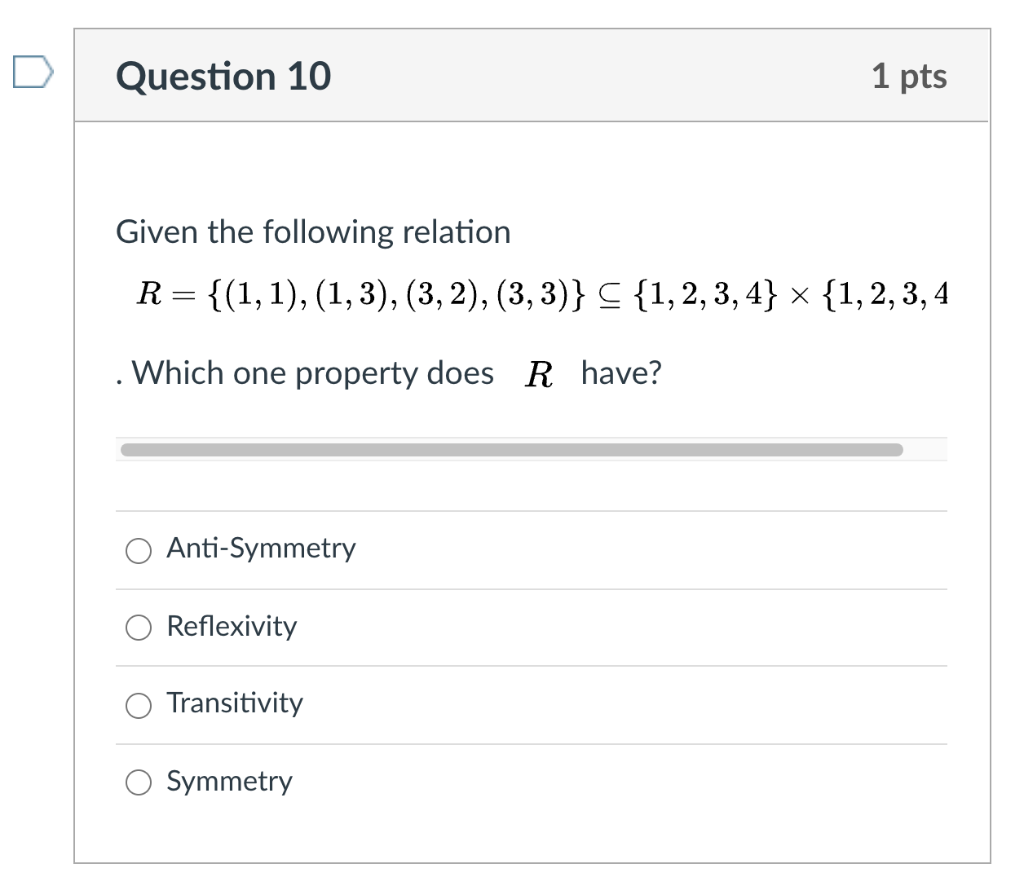Click the Symmetry answer label
Viewport: 1024px width, 877px height.
[229, 782]
